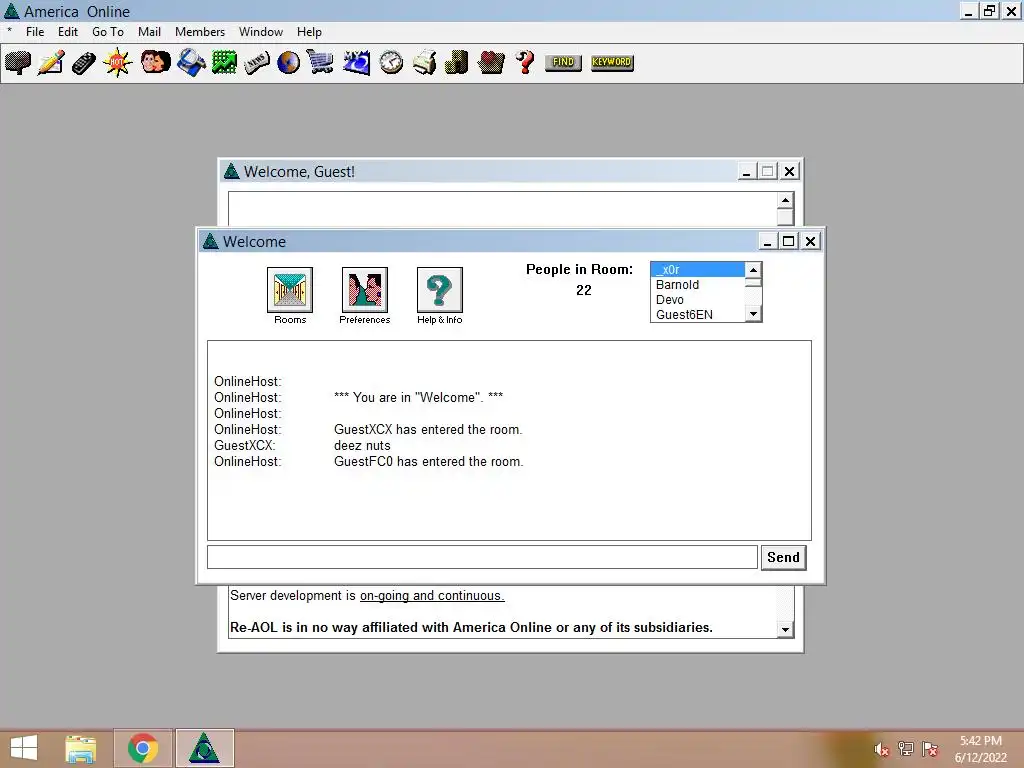Open the Window menu
Image resolution: width=1024 pixels, height=768 pixels.
pos(261,32)
